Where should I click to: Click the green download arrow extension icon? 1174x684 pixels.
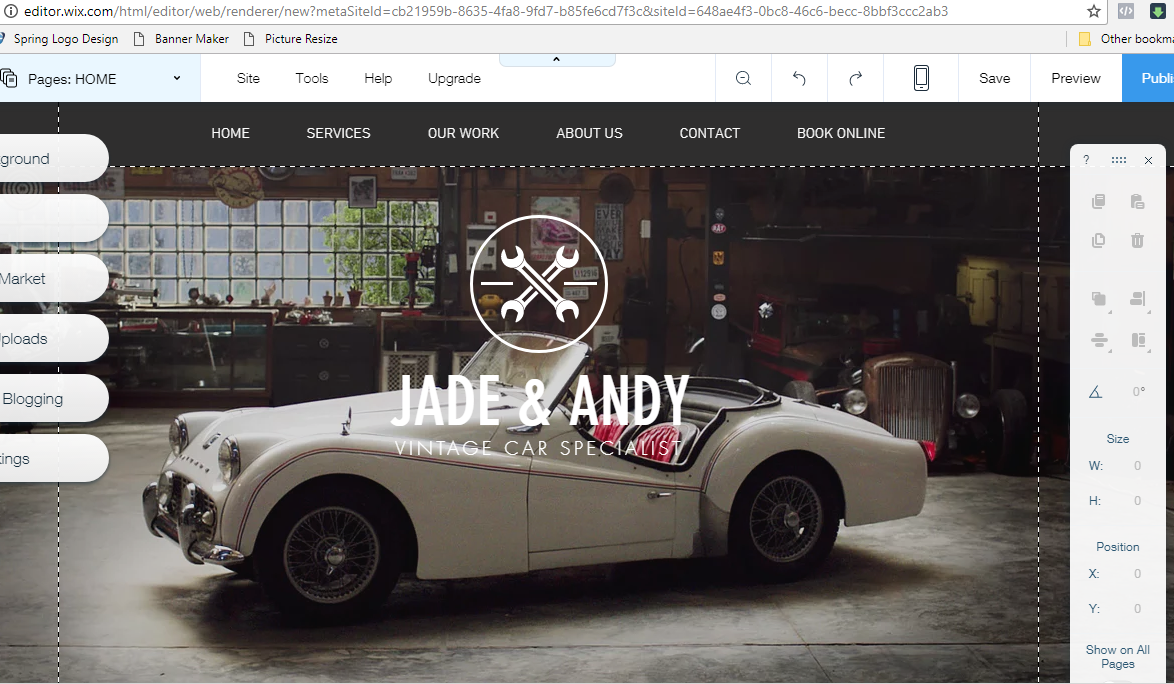tap(1158, 11)
